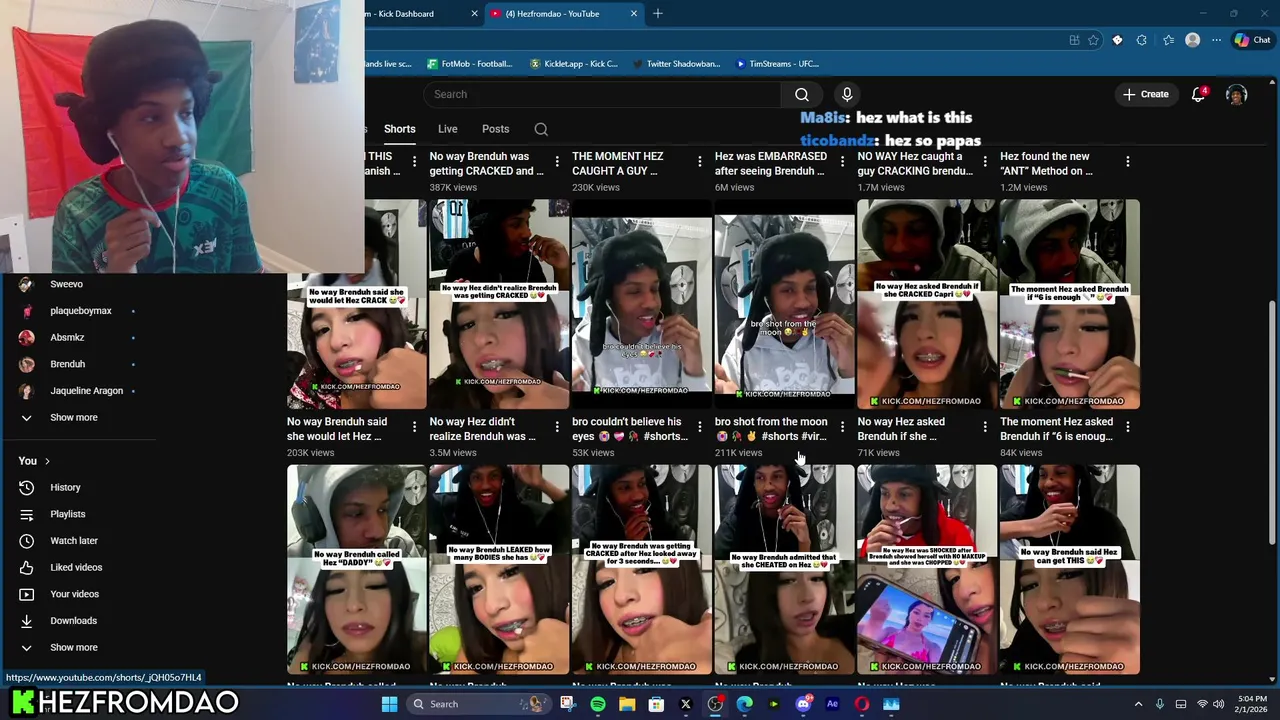Viewport: 1280px width, 720px height.
Task: Open options menu for 'bro couldn't believe his eyes' short
Action: (700, 427)
